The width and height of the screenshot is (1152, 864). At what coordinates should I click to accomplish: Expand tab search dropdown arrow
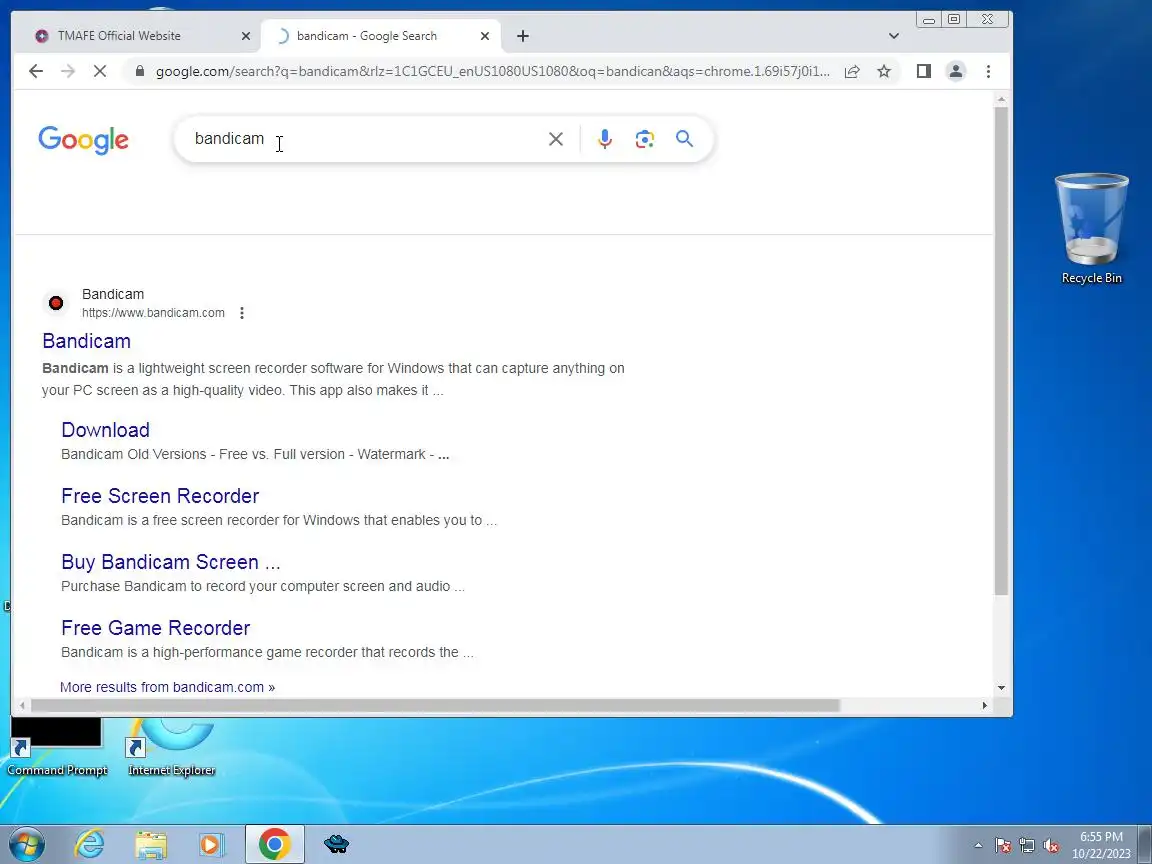click(893, 36)
